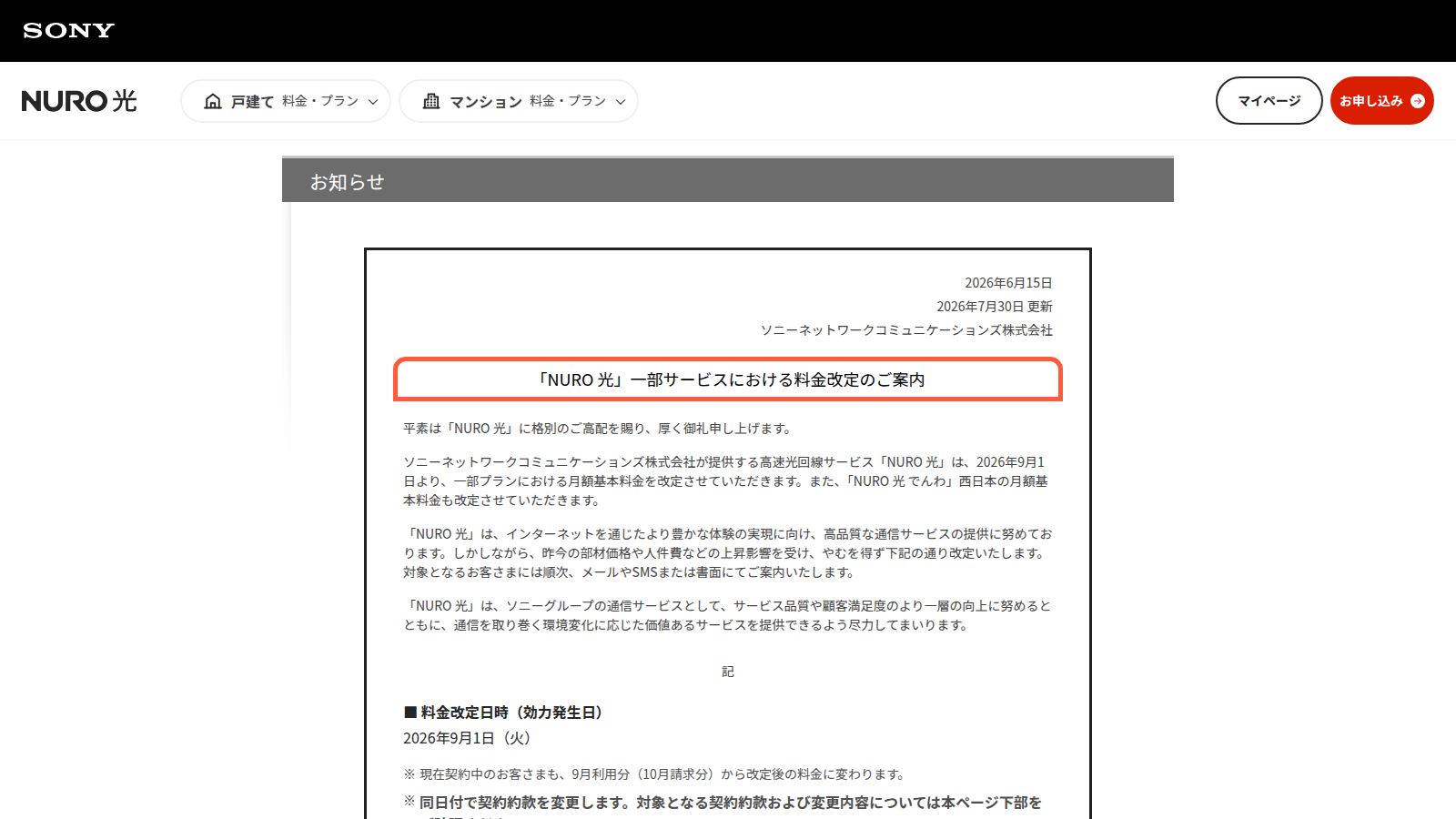
Task: Click the paragraph mentioning メールやSMSまたは書面
Action: pos(728,553)
